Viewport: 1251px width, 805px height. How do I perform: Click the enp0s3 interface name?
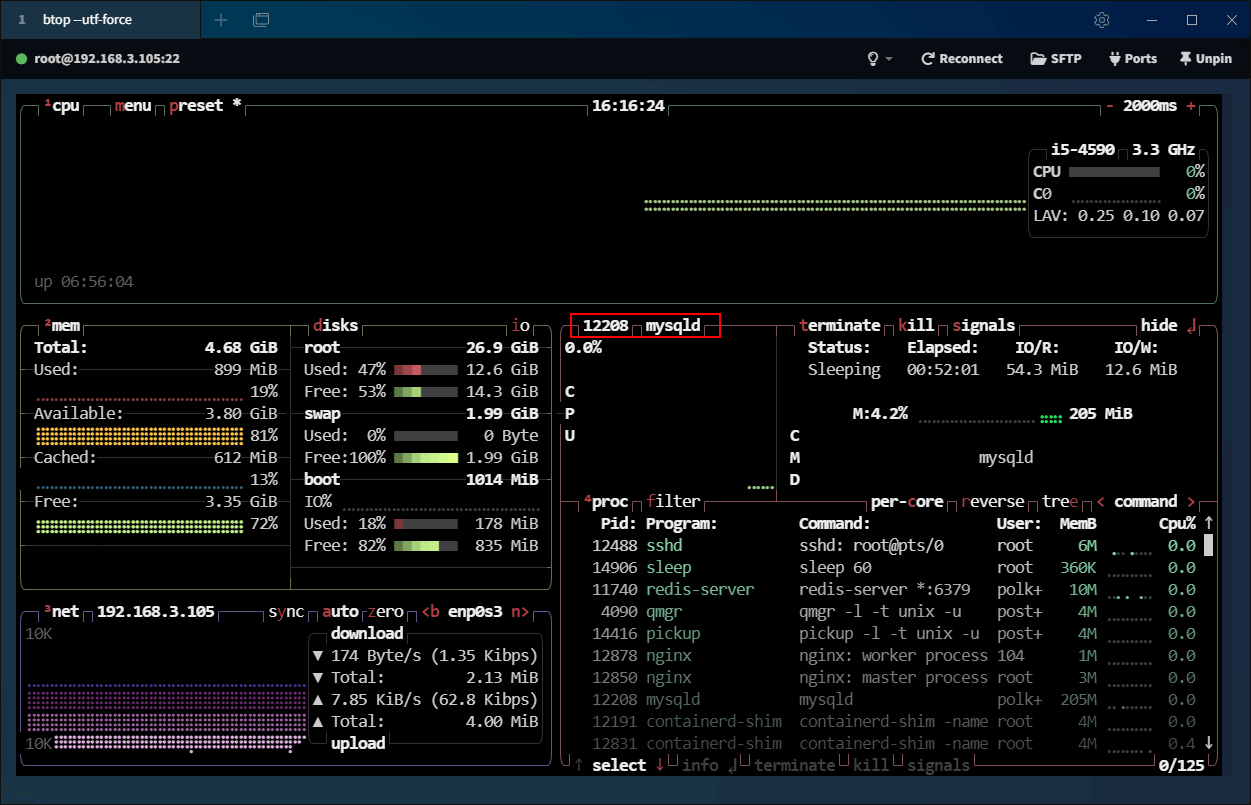click(x=476, y=612)
